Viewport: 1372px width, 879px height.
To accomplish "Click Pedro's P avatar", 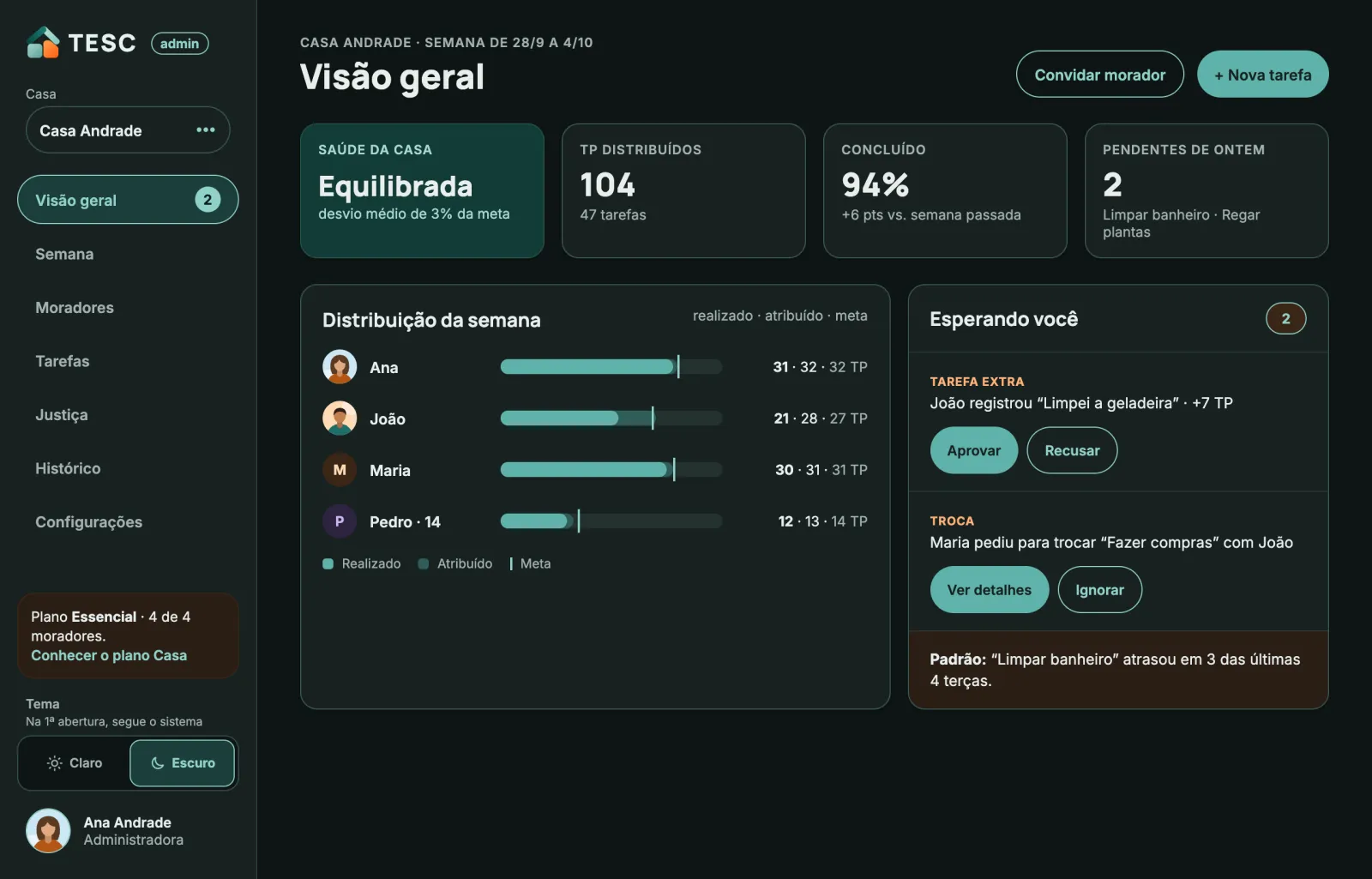I will [340, 521].
